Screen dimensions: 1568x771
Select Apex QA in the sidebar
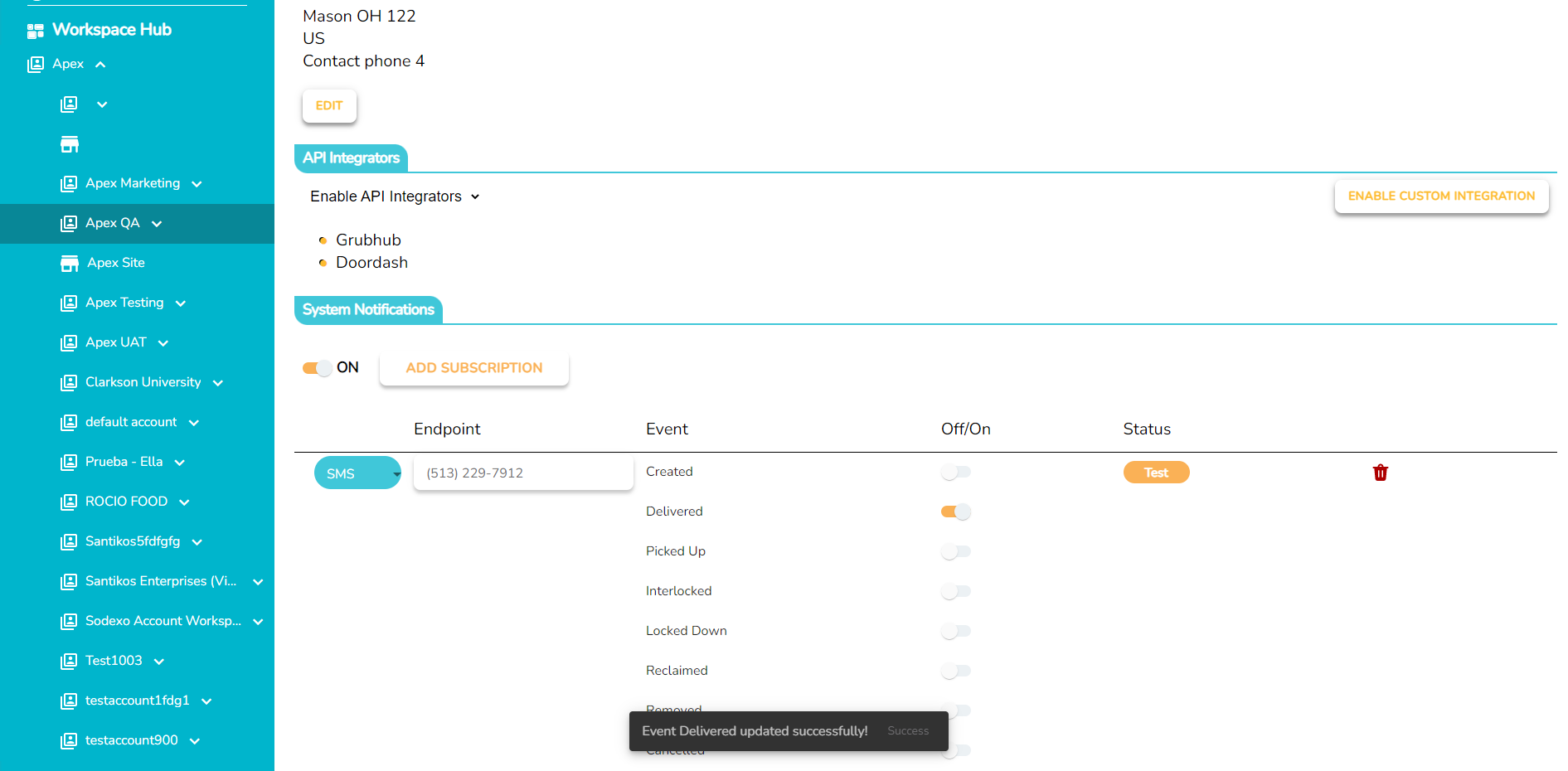pyautogui.click(x=113, y=223)
